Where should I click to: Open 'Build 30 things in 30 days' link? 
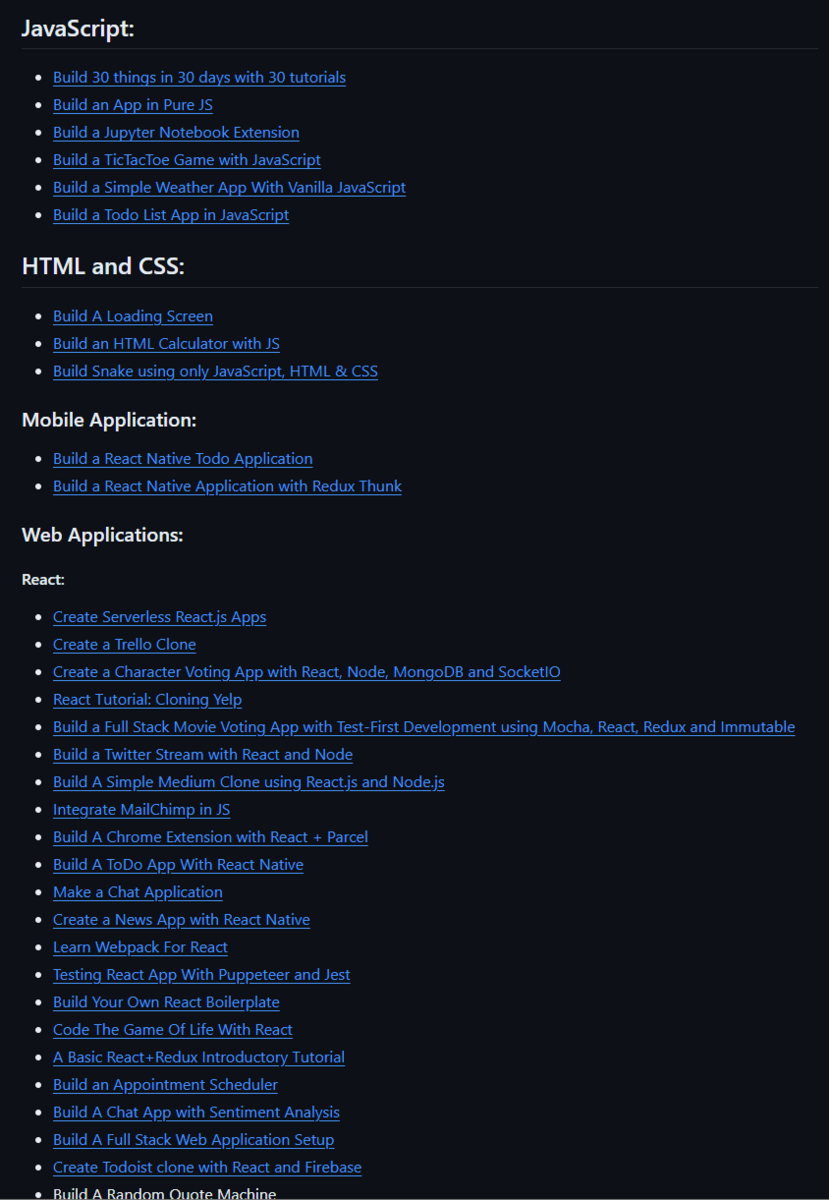tap(199, 77)
